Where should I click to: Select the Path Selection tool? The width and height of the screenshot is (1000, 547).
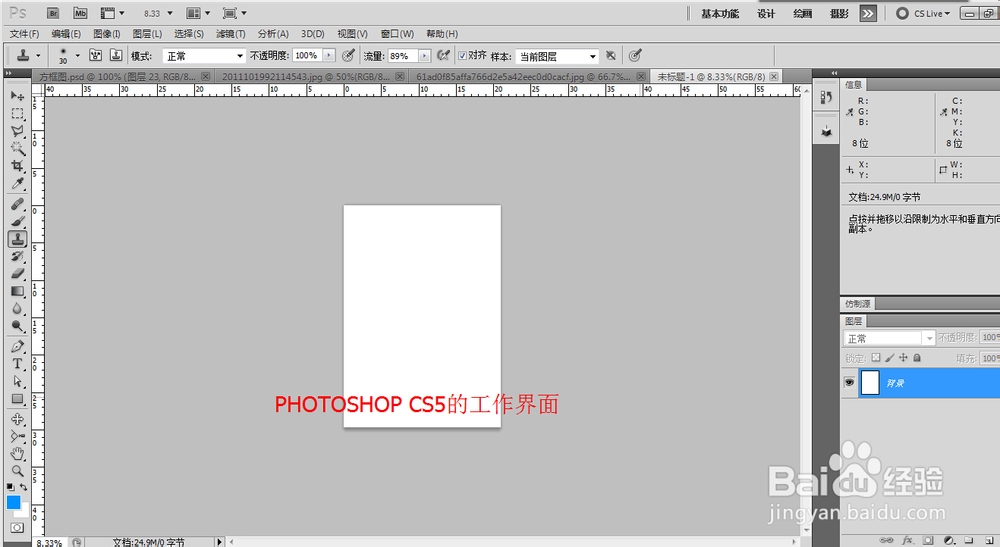click(x=17, y=381)
